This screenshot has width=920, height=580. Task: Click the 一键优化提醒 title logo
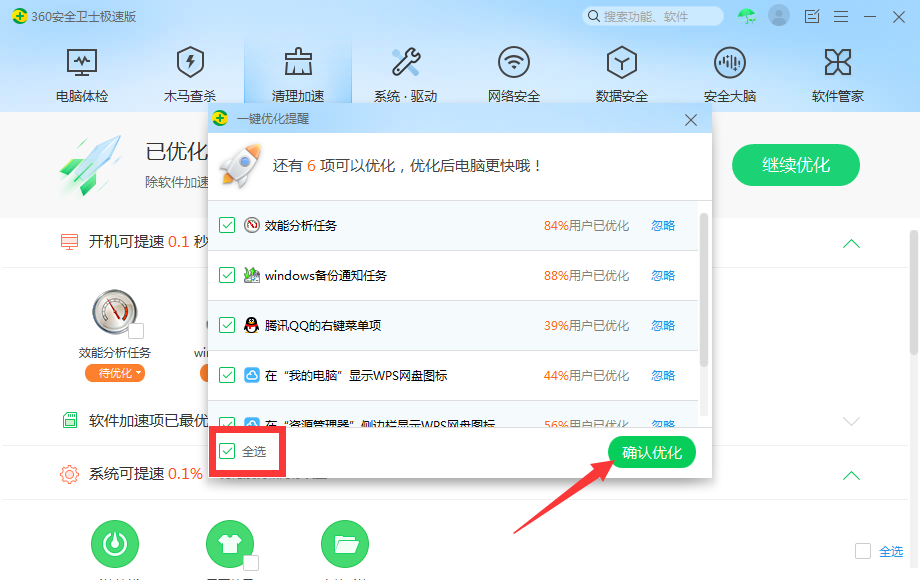point(221,118)
